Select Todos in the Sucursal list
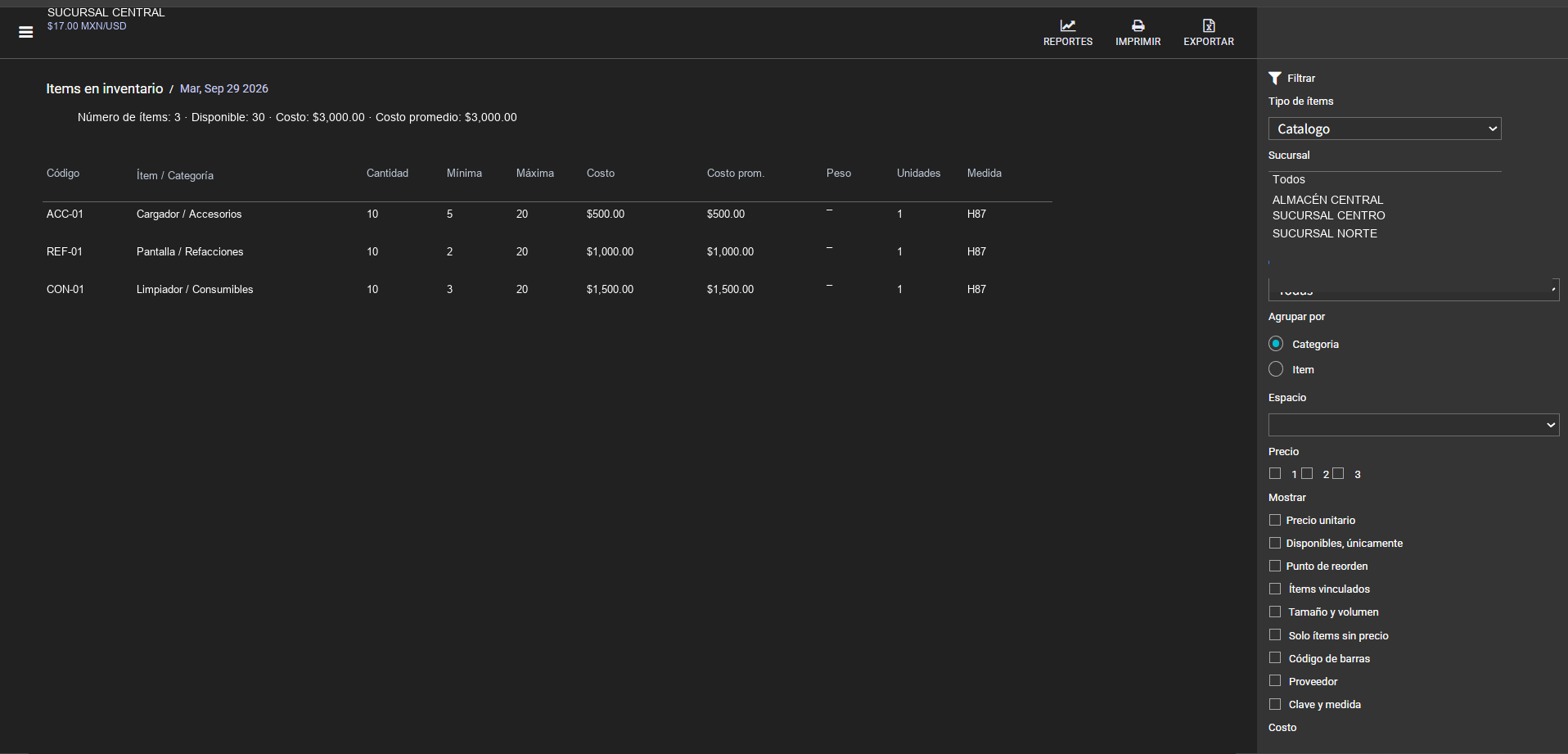This screenshot has width=1568, height=754. point(1288,179)
